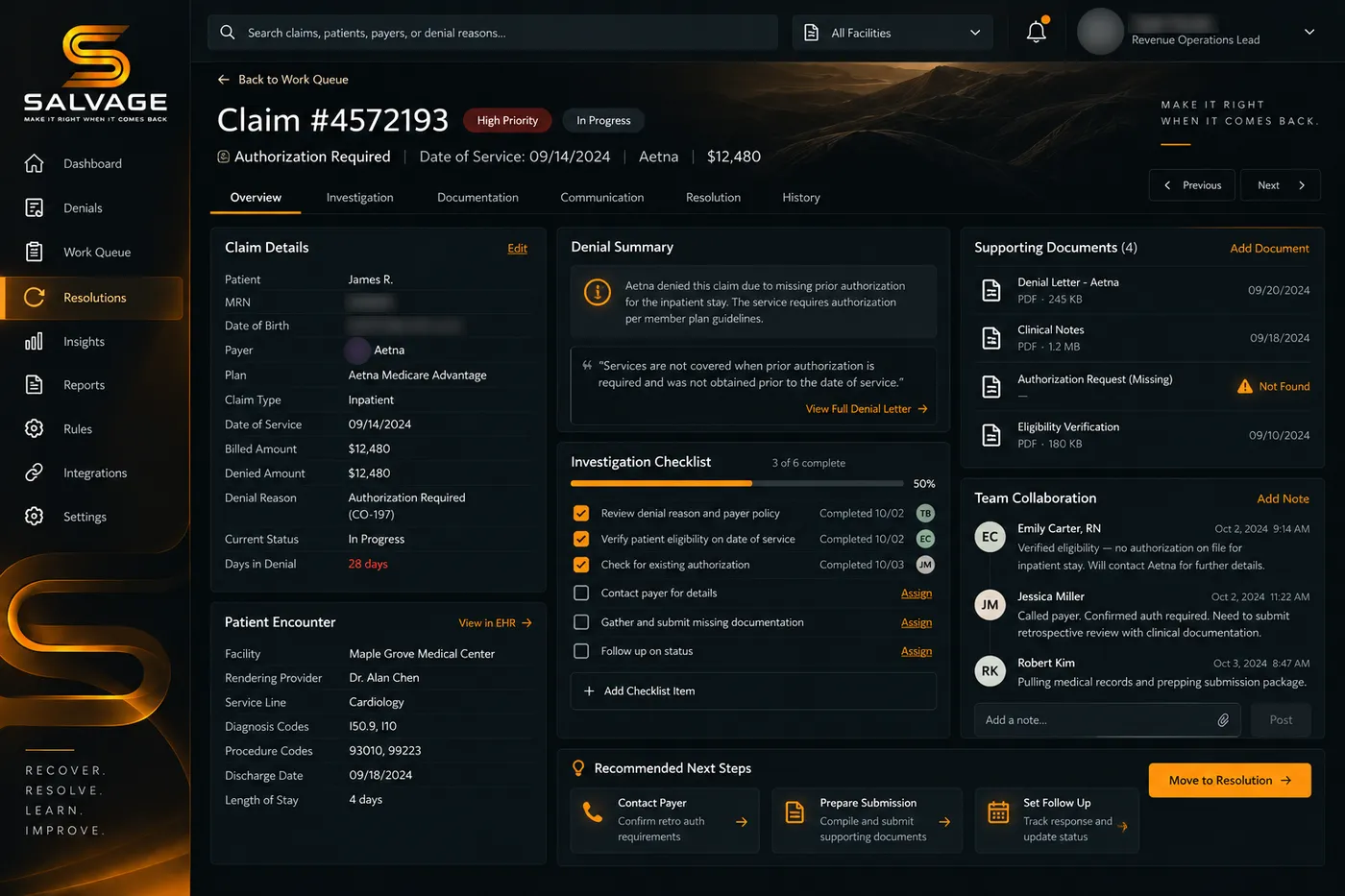Click the attachment paperclip in note field
The width and height of the screenshot is (1345, 896).
(1223, 720)
